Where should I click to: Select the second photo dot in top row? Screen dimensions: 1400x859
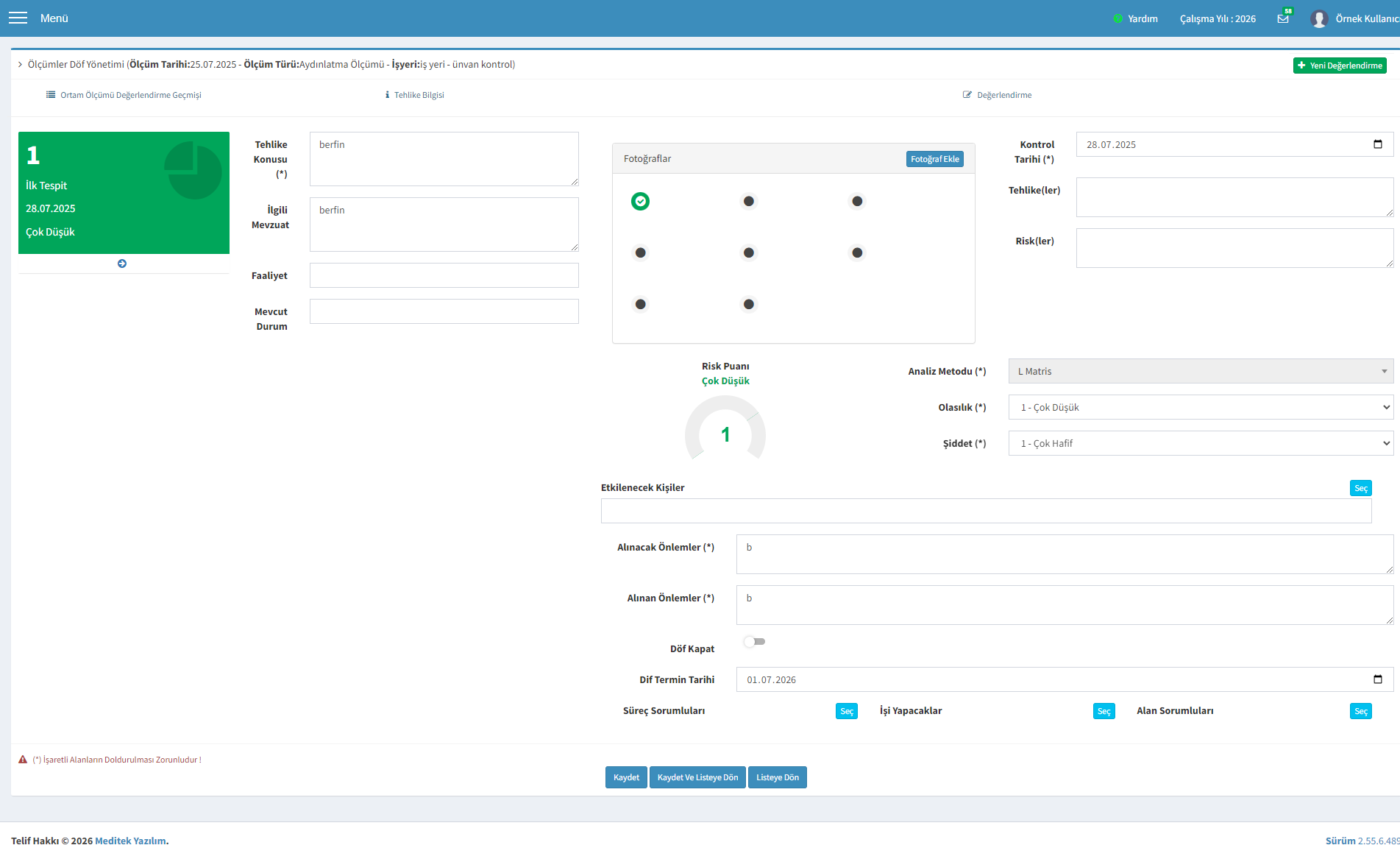[x=748, y=201]
